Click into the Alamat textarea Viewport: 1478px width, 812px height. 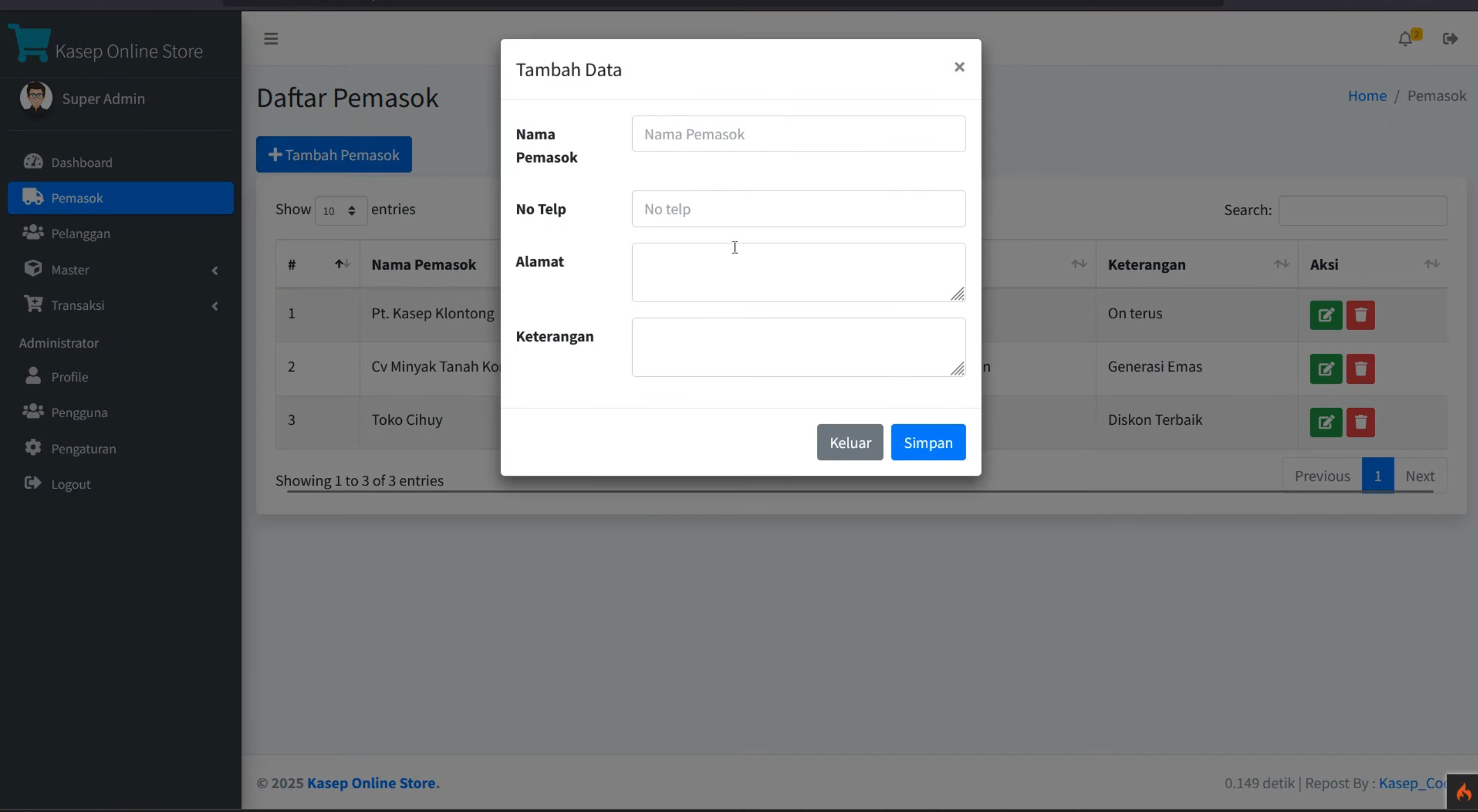coord(799,272)
